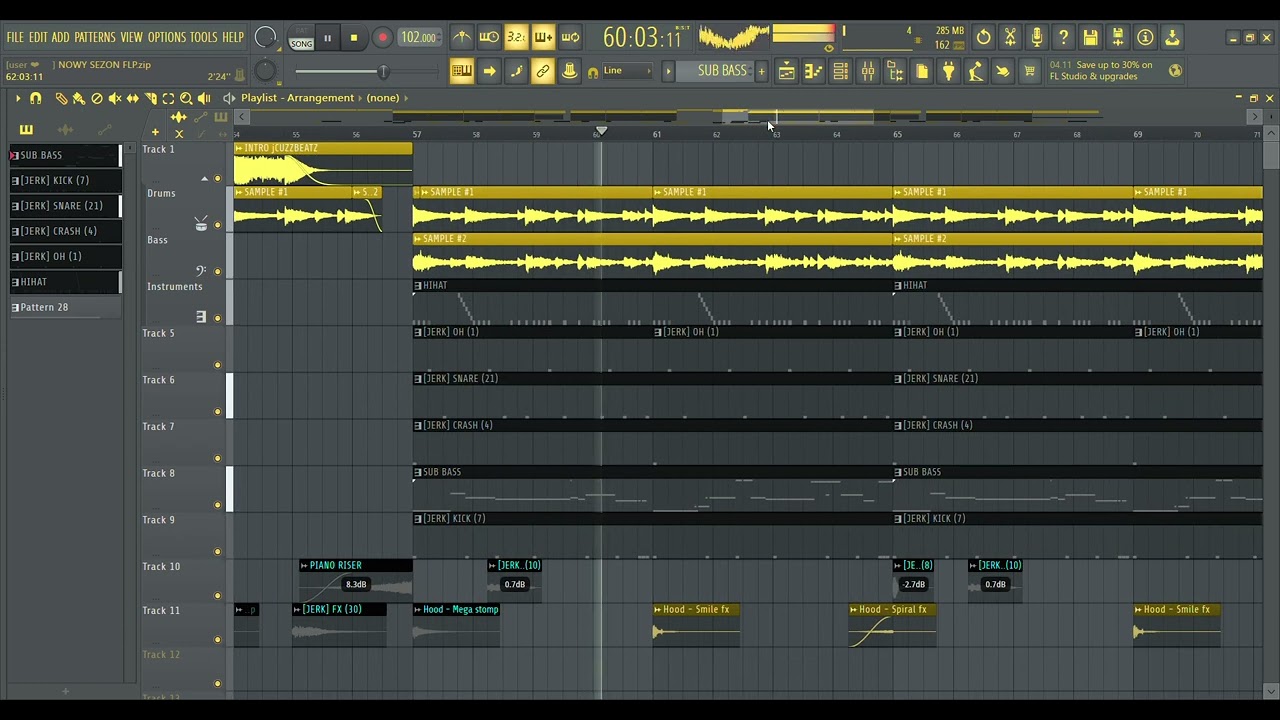
Task: Select the playlist pencil draw tool
Action: (x=61, y=98)
